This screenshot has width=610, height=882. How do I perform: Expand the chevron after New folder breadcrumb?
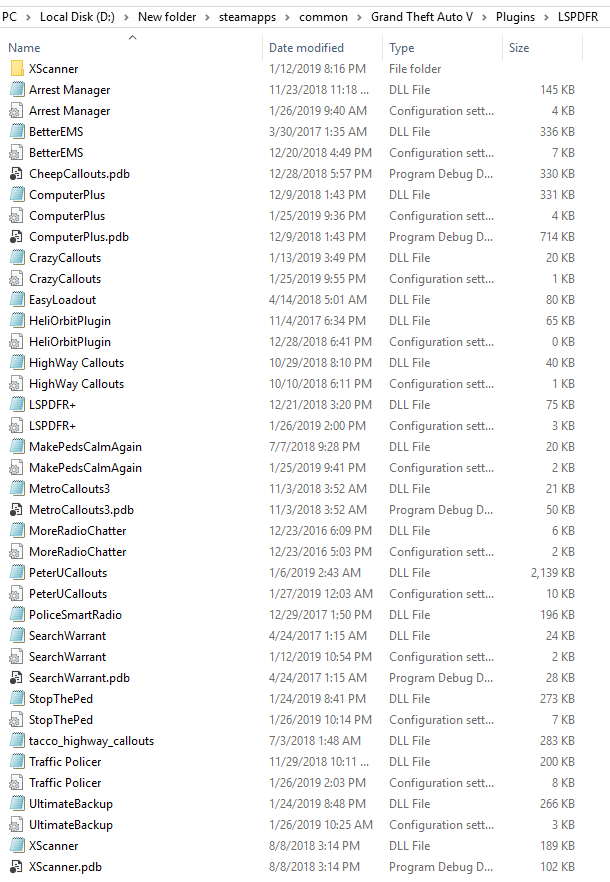tap(207, 17)
